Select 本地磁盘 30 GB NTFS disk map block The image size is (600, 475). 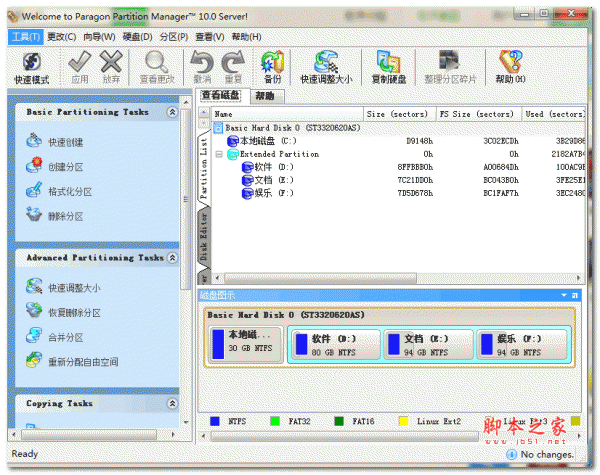point(246,344)
